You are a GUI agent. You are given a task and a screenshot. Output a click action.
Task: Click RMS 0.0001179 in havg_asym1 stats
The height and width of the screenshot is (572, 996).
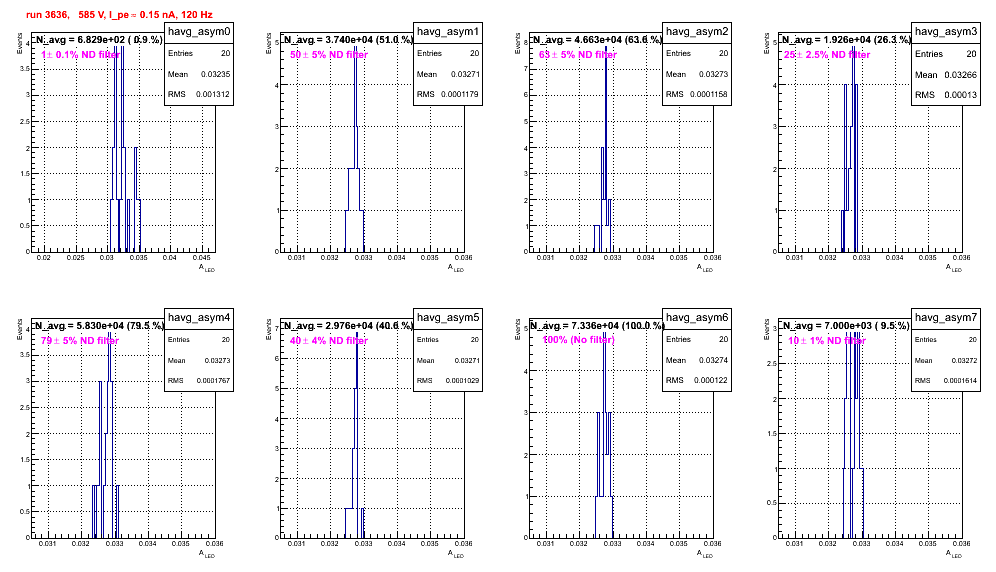[x=448, y=94]
